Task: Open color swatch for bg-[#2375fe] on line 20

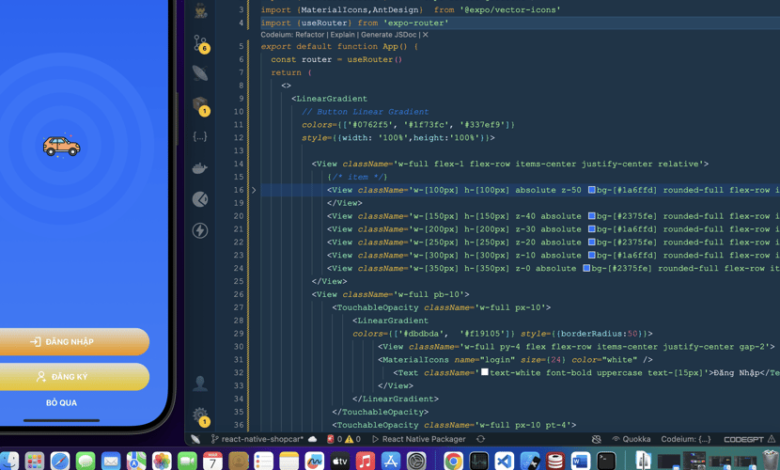Action: pyautogui.click(x=591, y=216)
